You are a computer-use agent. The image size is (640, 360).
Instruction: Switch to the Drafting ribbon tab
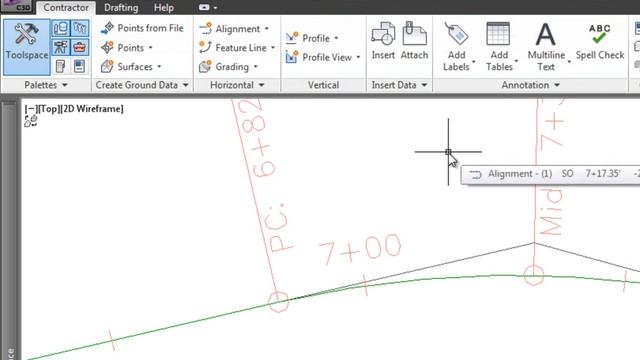[121, 7]
